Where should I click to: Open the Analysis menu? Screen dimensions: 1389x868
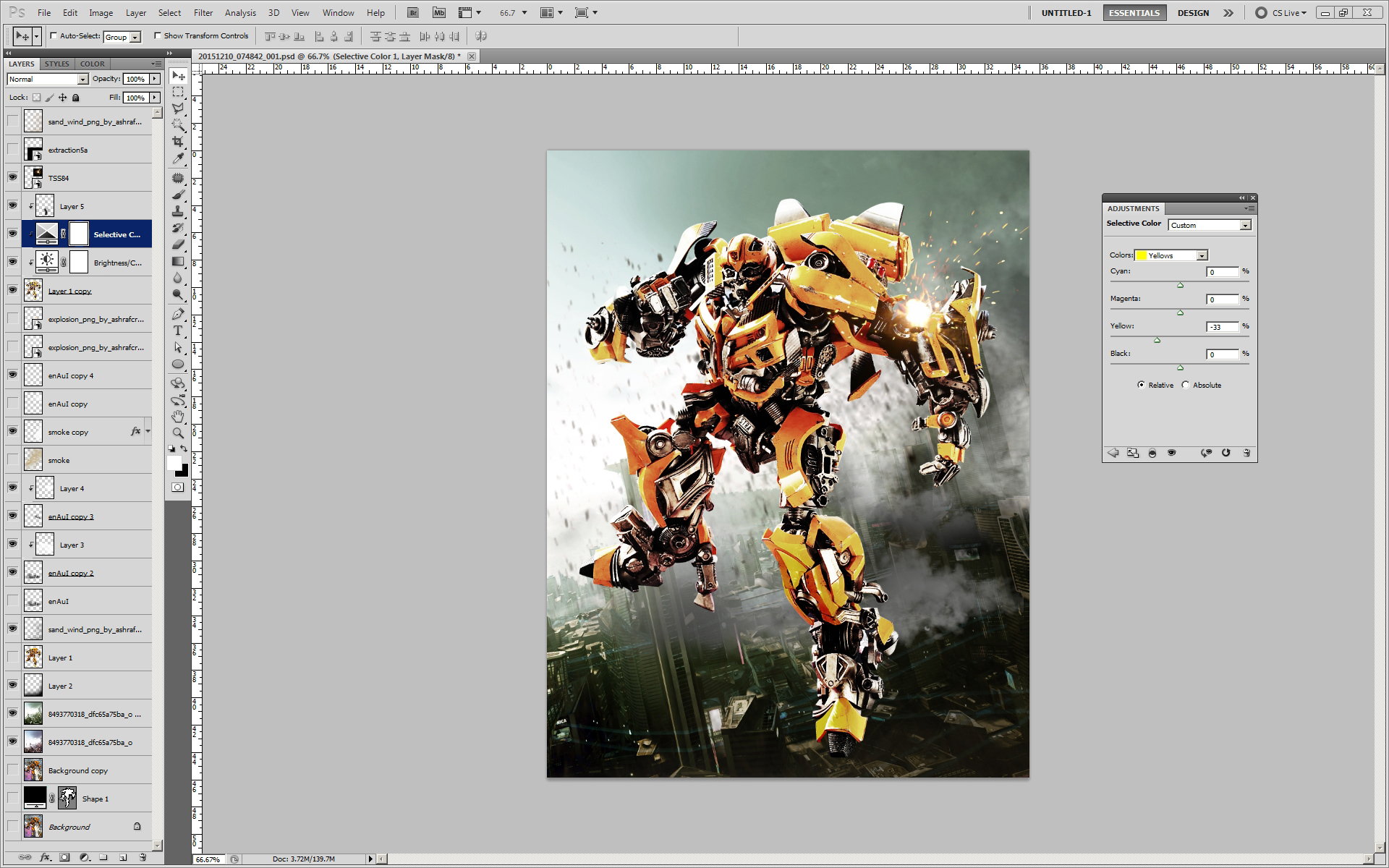coord(240,12)
